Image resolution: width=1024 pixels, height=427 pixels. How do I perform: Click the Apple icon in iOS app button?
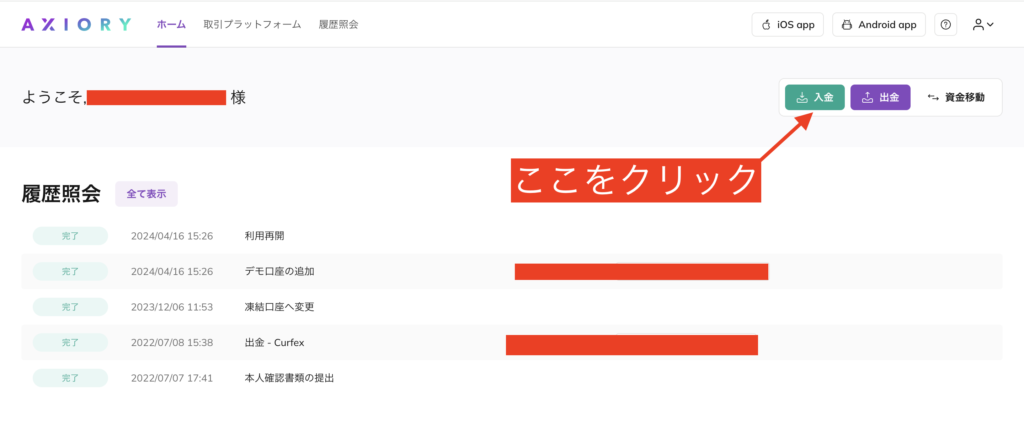tap(767, 25)
